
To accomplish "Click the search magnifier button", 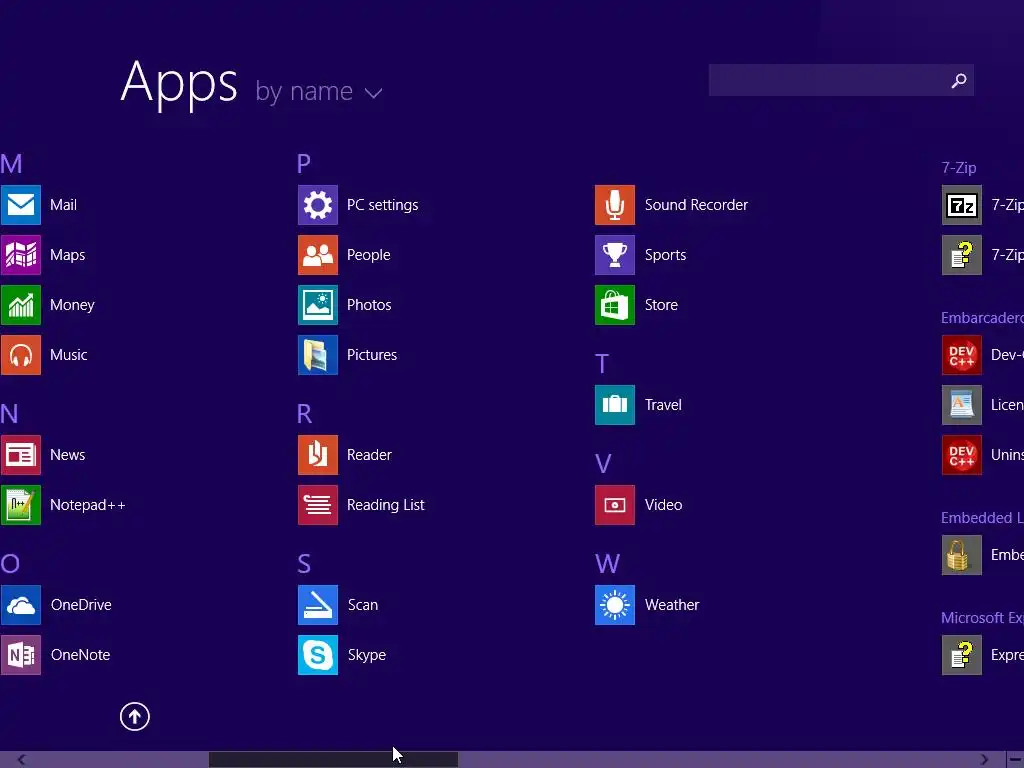I will pyautogui.click(x=959, y=80).
